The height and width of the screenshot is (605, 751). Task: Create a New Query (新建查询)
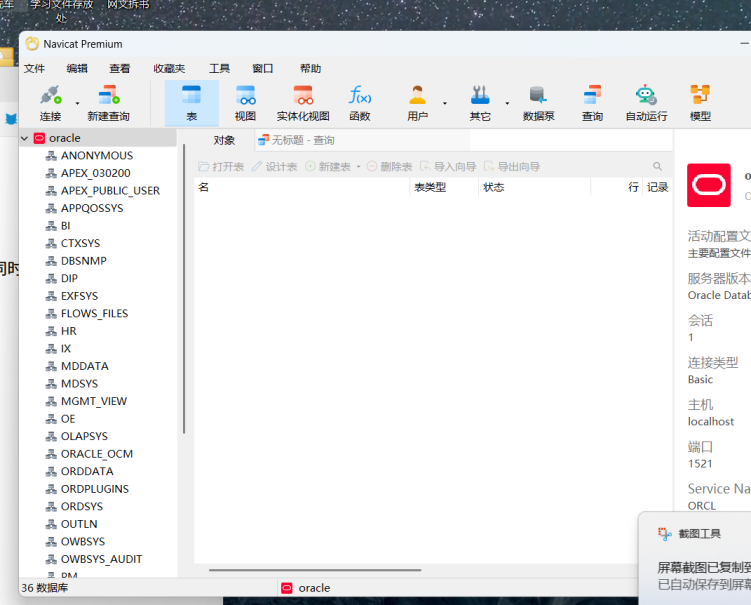point(108,103)
